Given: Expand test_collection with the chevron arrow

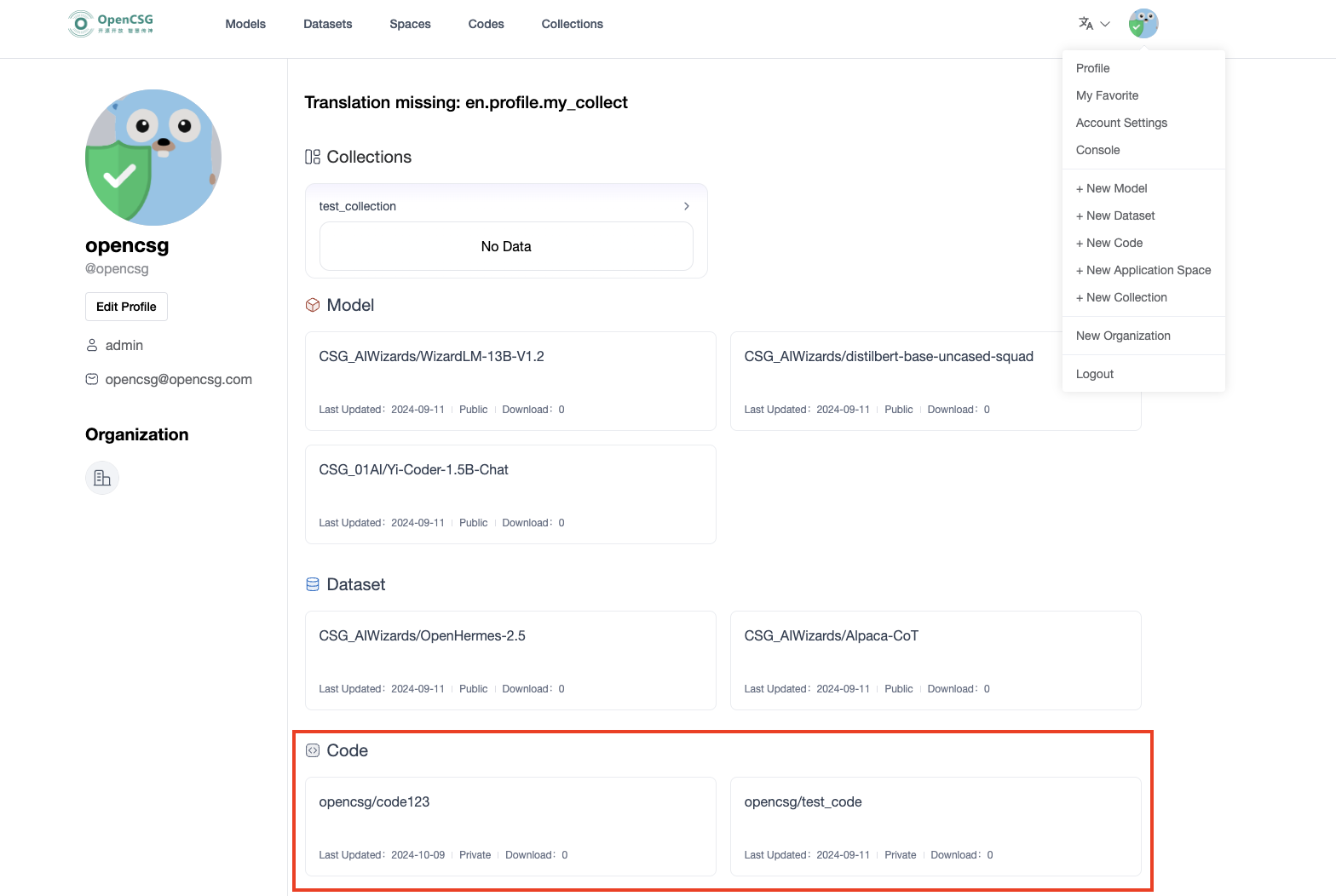Looking at the screenshot, I should tap(686, 206).
